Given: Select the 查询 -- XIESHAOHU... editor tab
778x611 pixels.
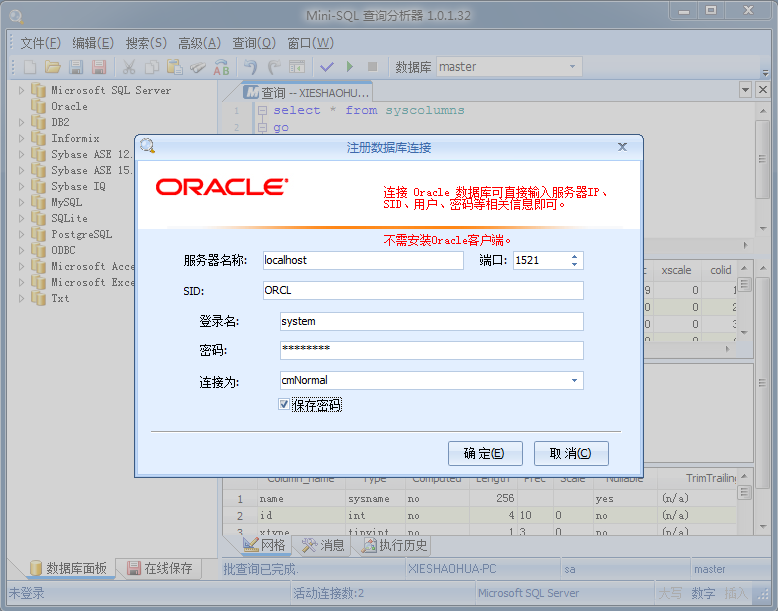Looking at the screenshot, I should [x=308, y=93].
